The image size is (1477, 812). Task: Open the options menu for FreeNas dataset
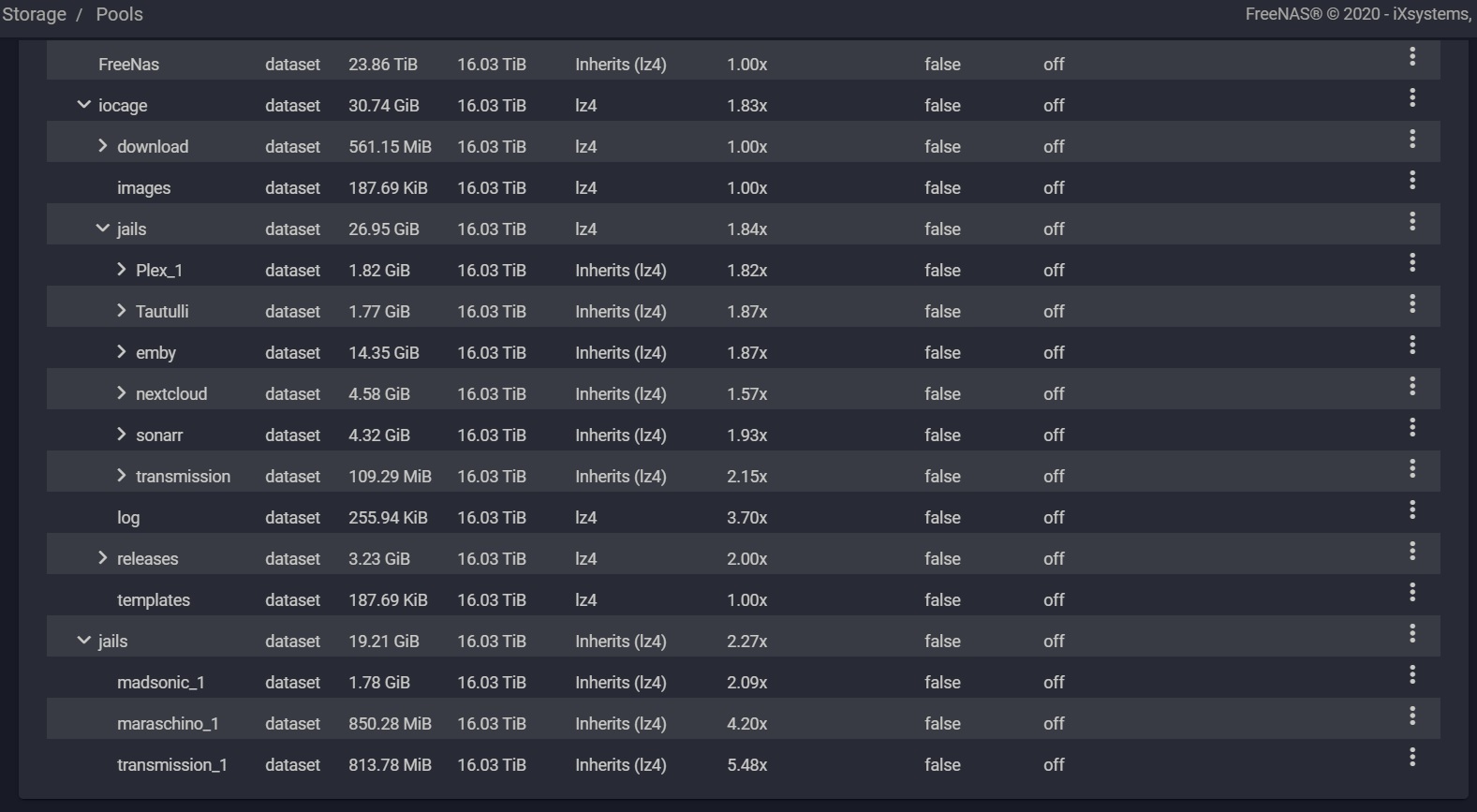pos(1411,57)
